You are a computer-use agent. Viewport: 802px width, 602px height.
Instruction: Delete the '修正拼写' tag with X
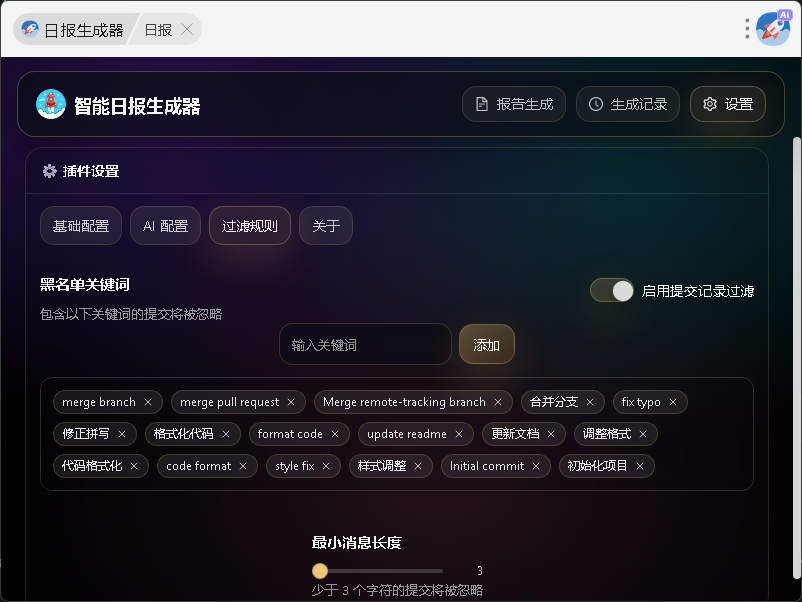coord(122,434)
